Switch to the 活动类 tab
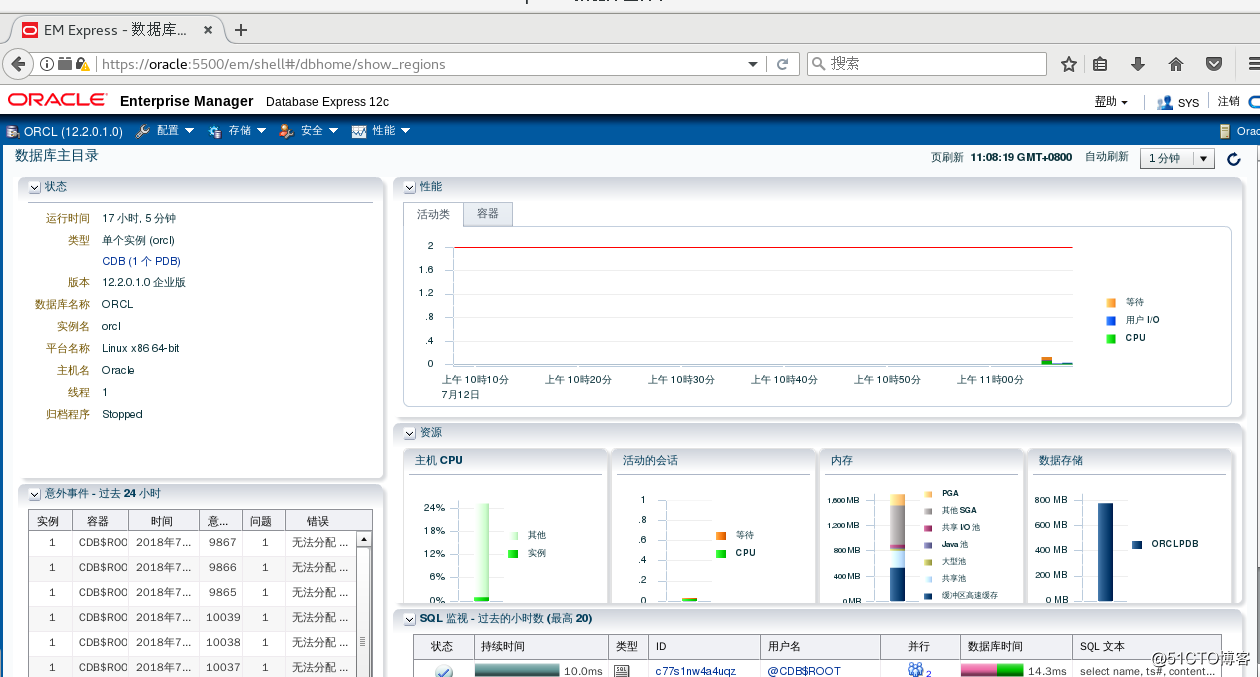Viewport: 1260px width, 677px height. (433, 214)
